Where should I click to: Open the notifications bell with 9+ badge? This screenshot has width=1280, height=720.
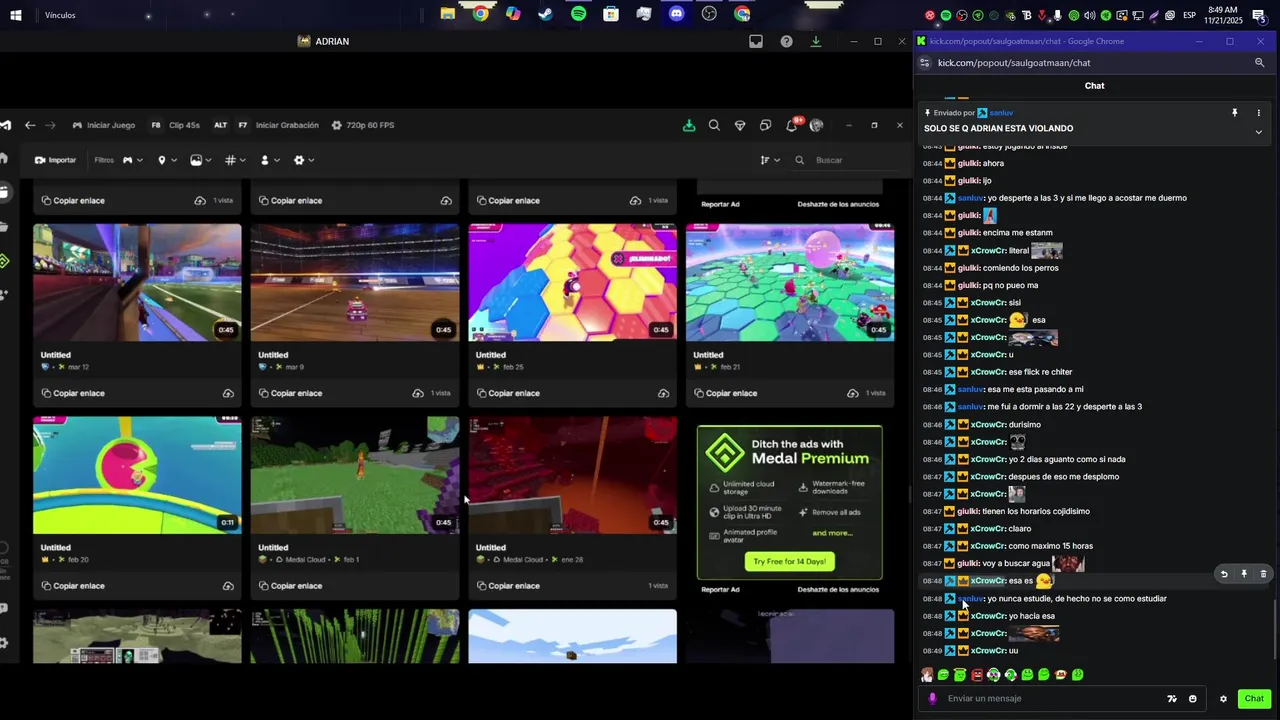tap(792, 125)
